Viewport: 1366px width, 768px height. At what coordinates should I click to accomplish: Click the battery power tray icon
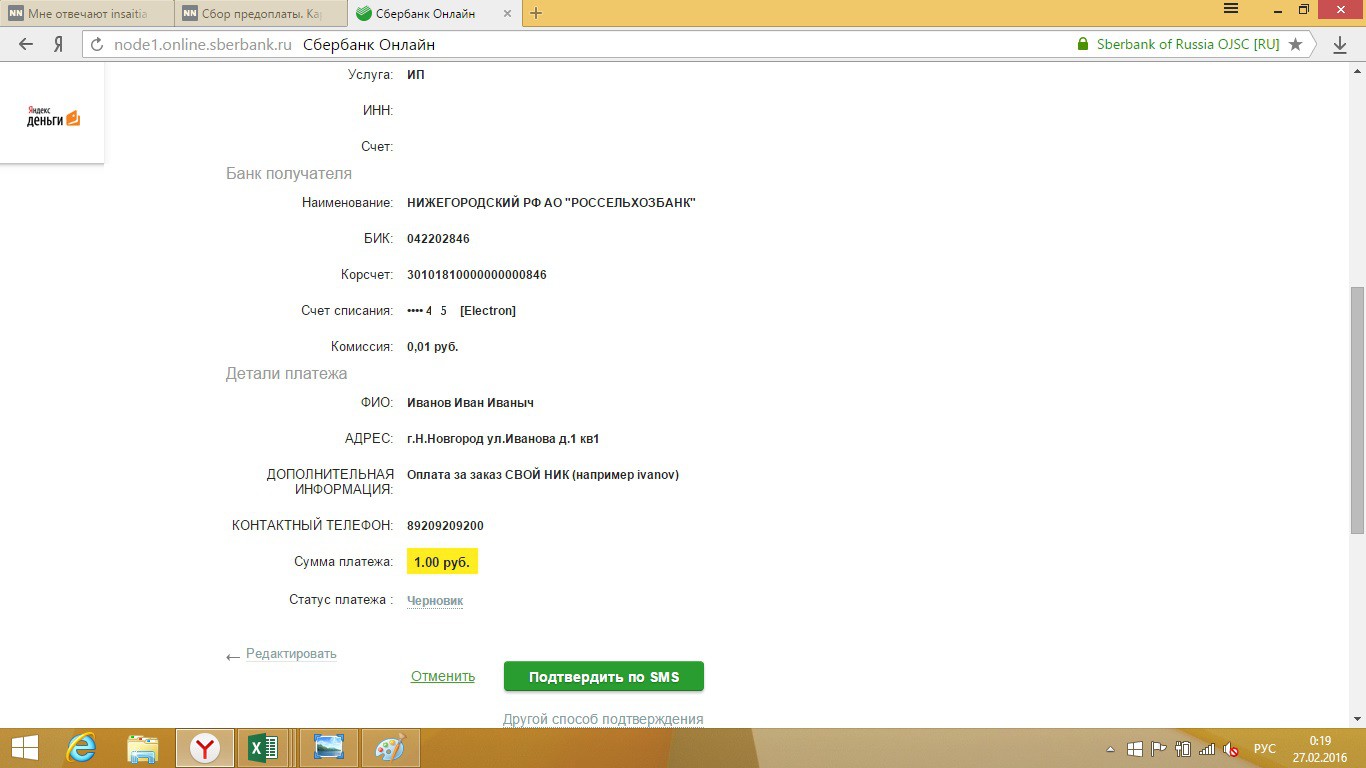click(1183, 749)
